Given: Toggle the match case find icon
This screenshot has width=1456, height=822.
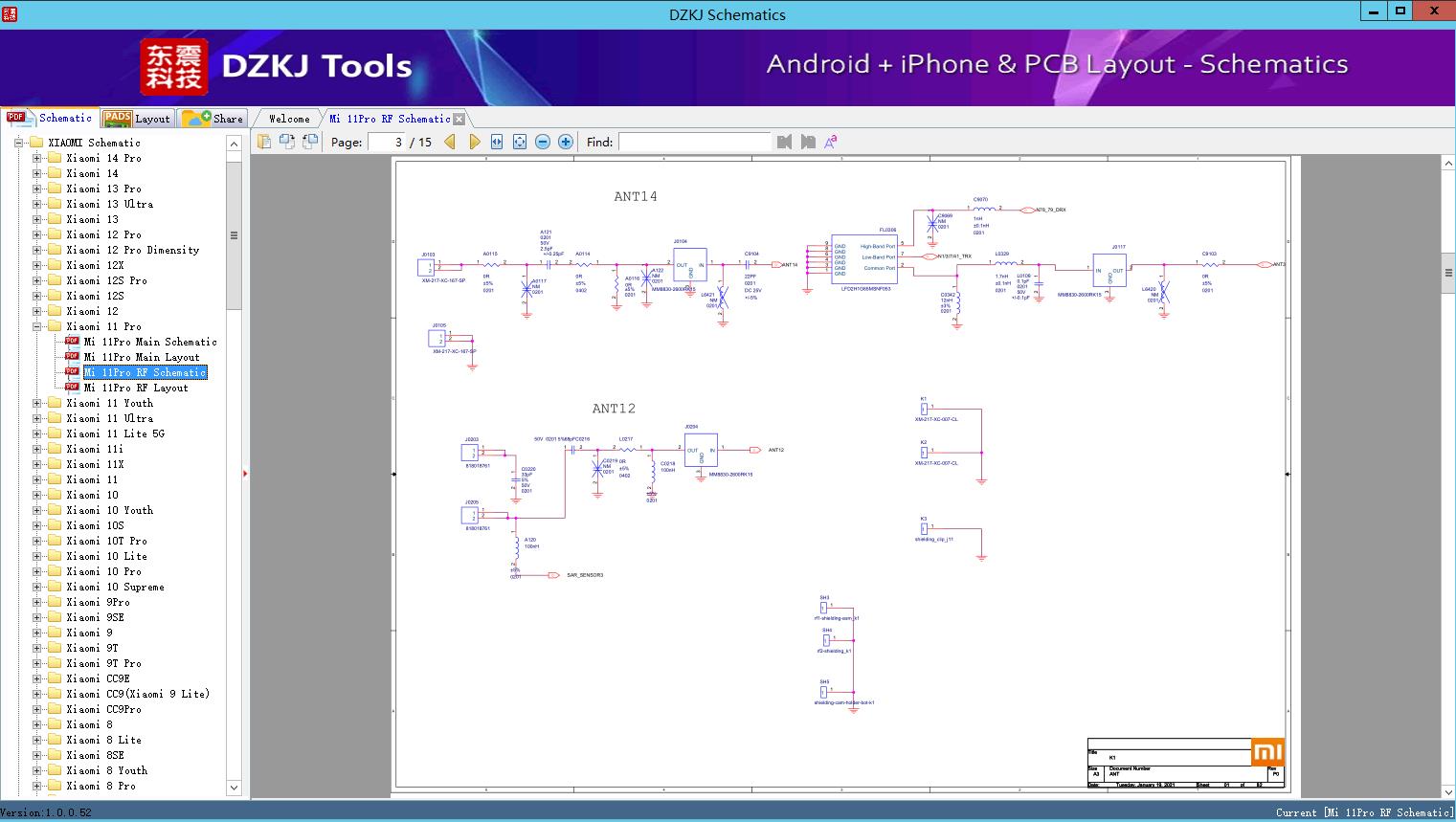Looking at the screenshot, I should point(831,142).
